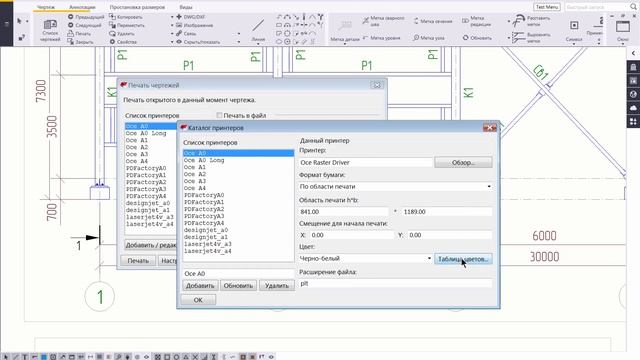
Task: Click Метка редакции tool
Action: point(476,21)
